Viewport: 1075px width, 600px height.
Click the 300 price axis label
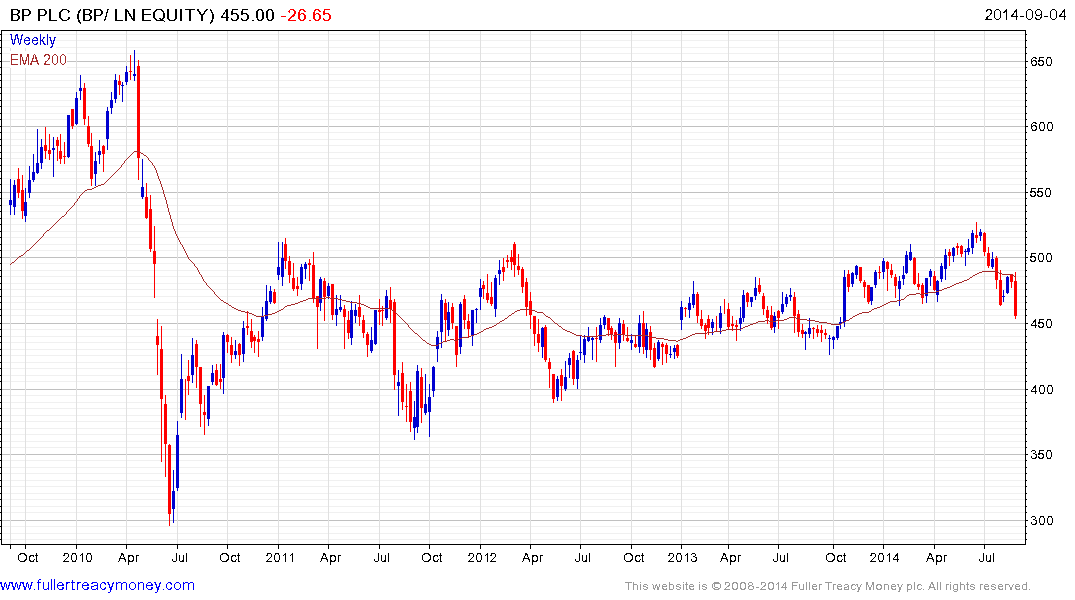point(1041,520)
